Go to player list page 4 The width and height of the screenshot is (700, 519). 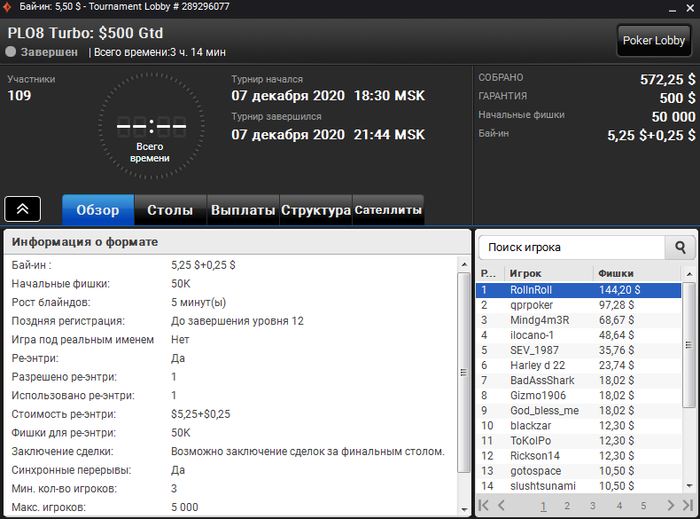(619, 506)
